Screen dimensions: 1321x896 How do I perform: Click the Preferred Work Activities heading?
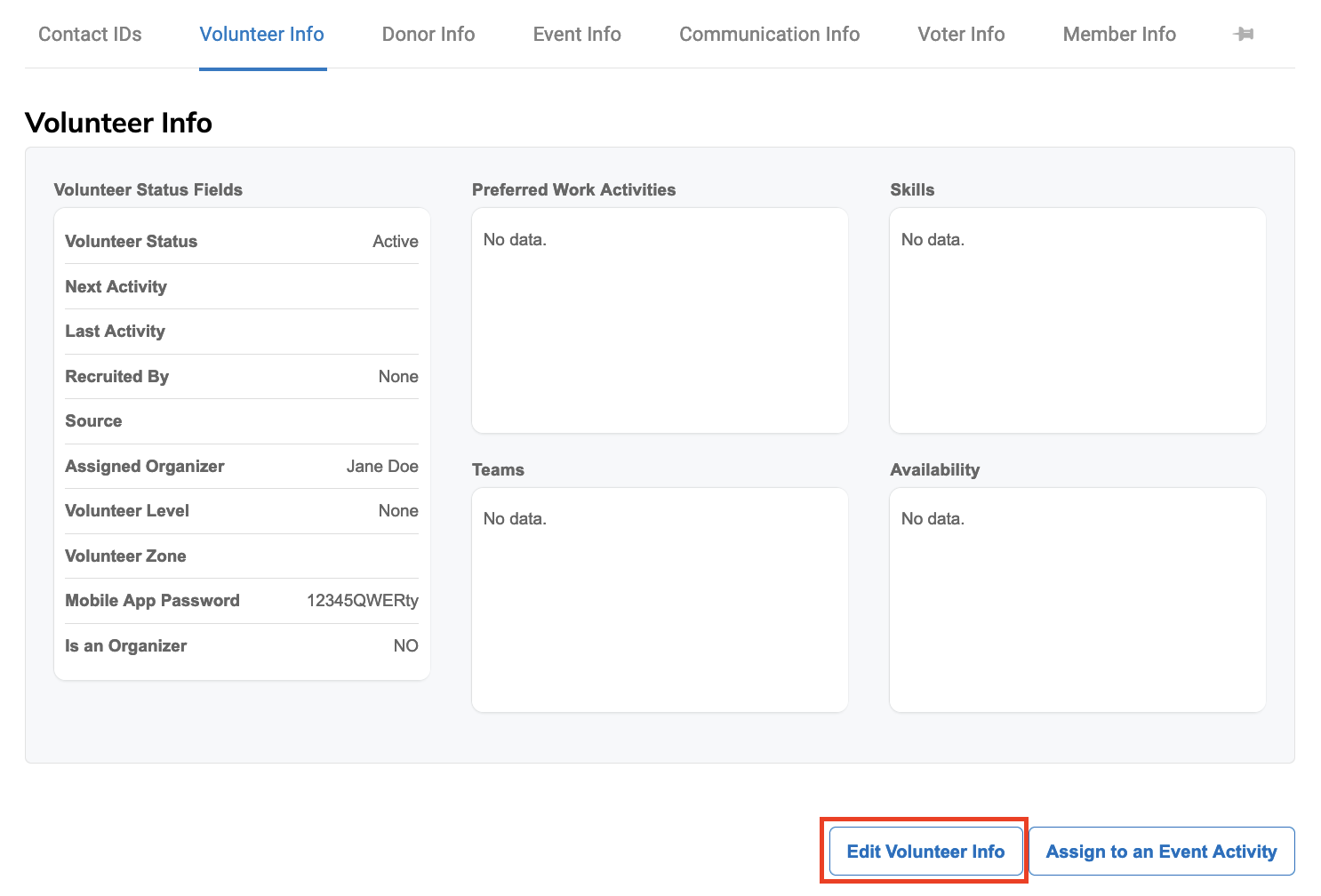(x=574, y=190)
